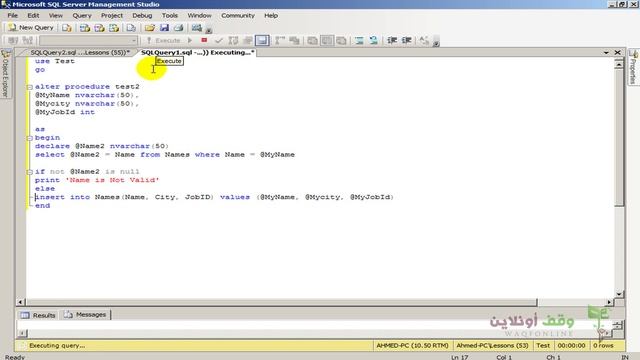Open the Window menu
This screenshot has width=640, height=360.
(x=200, y=16)
